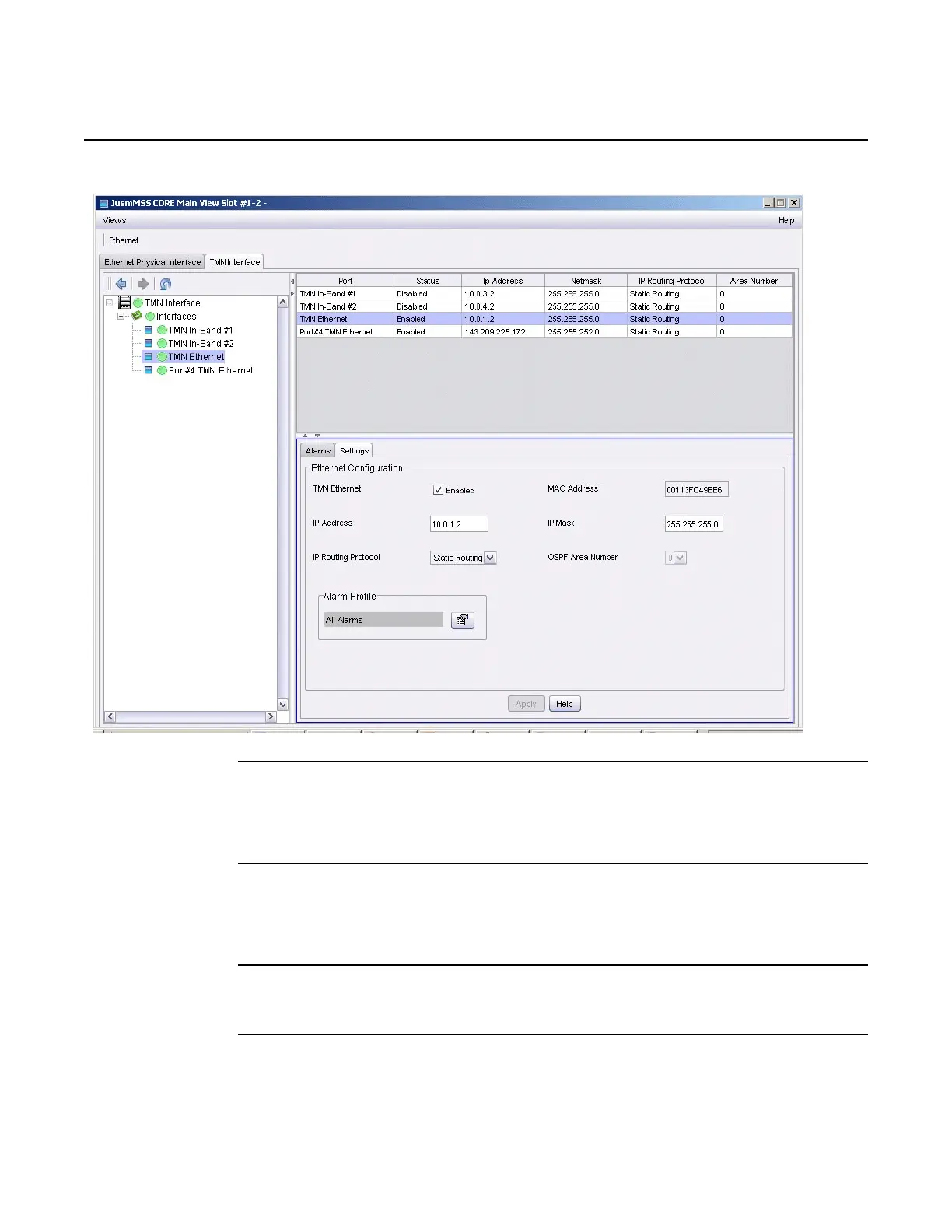
Task: Click green status circle of Port#4 TMN Ethernet
Action: pos(162,371)
